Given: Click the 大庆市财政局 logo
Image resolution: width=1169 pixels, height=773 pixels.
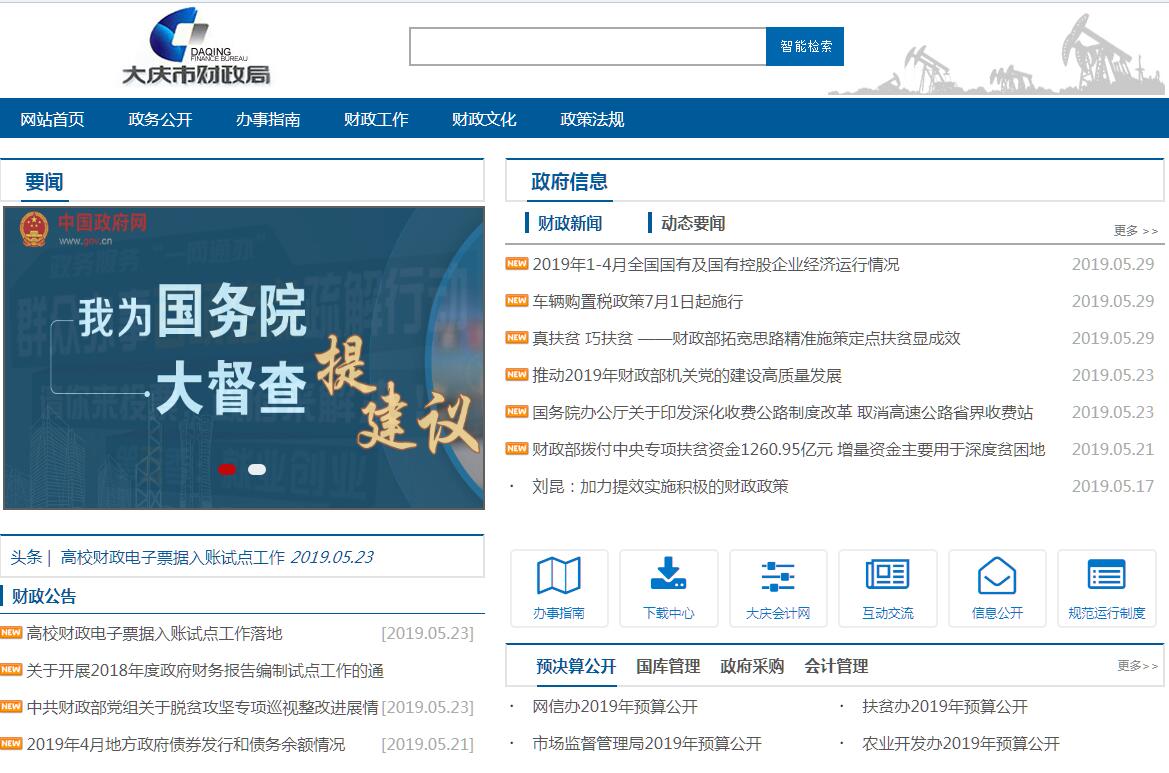Looking at the screenshot, I should (197, 48).
